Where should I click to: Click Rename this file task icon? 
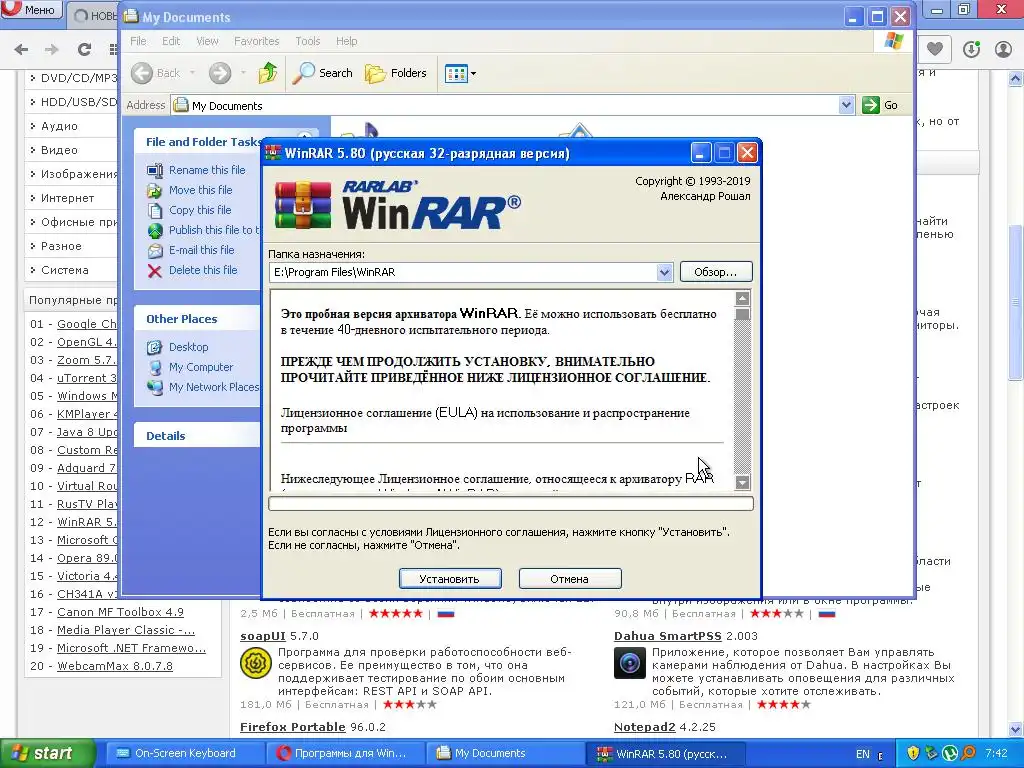point(155,170)
